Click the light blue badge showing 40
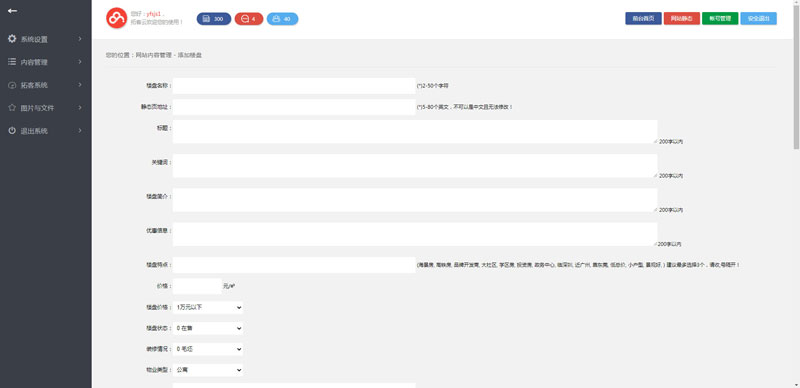 [x=283, y=19]
